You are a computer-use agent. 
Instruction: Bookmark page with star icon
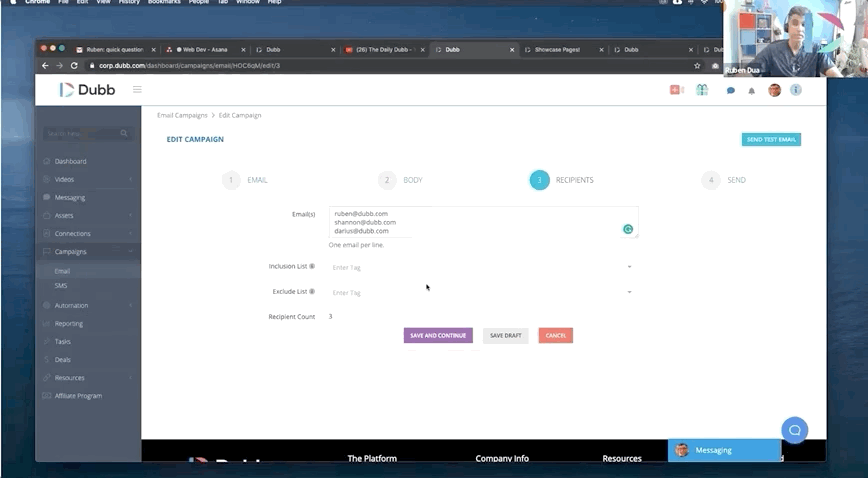tap(697, 65)
